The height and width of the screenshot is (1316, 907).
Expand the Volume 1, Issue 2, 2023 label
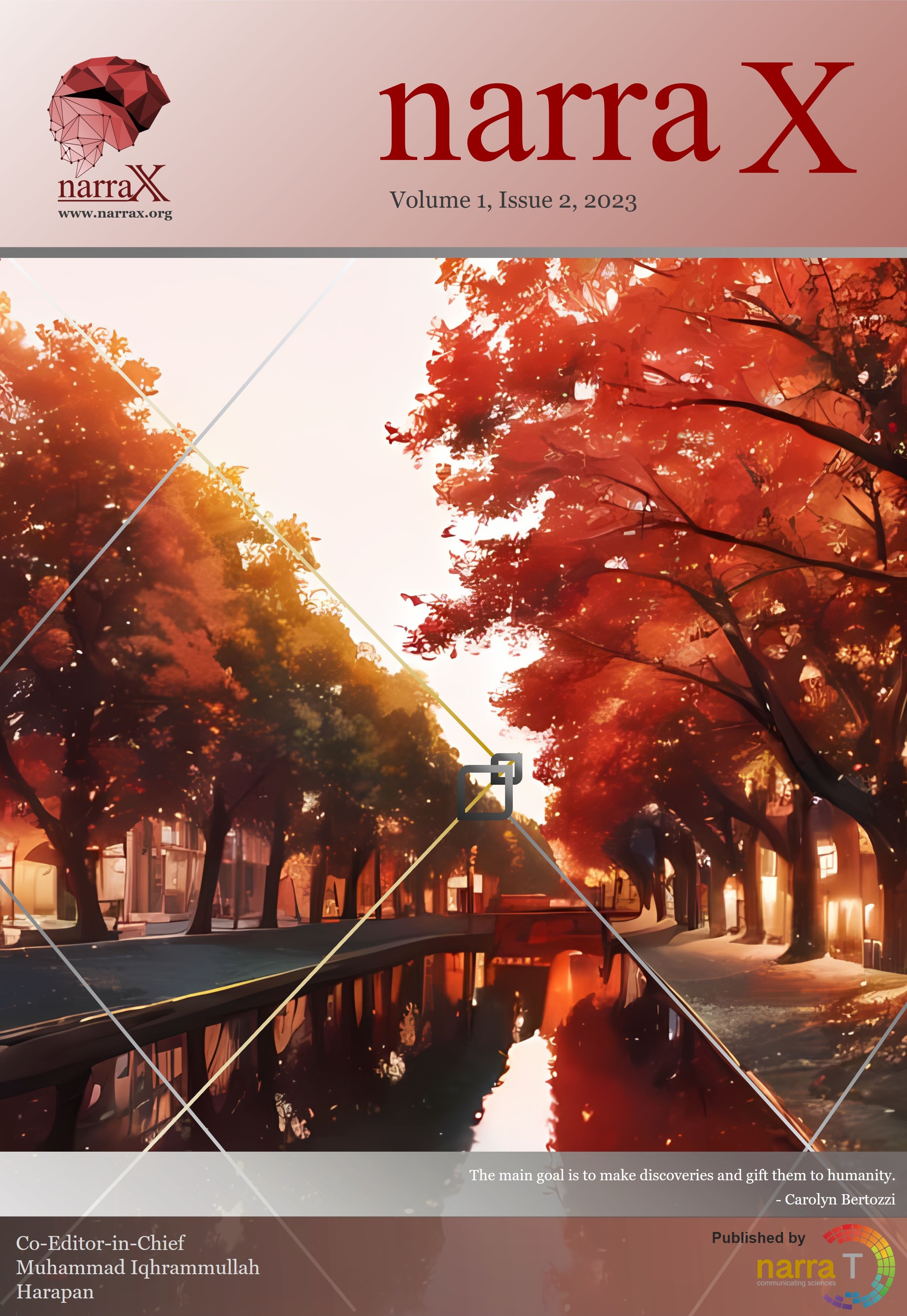513,199
